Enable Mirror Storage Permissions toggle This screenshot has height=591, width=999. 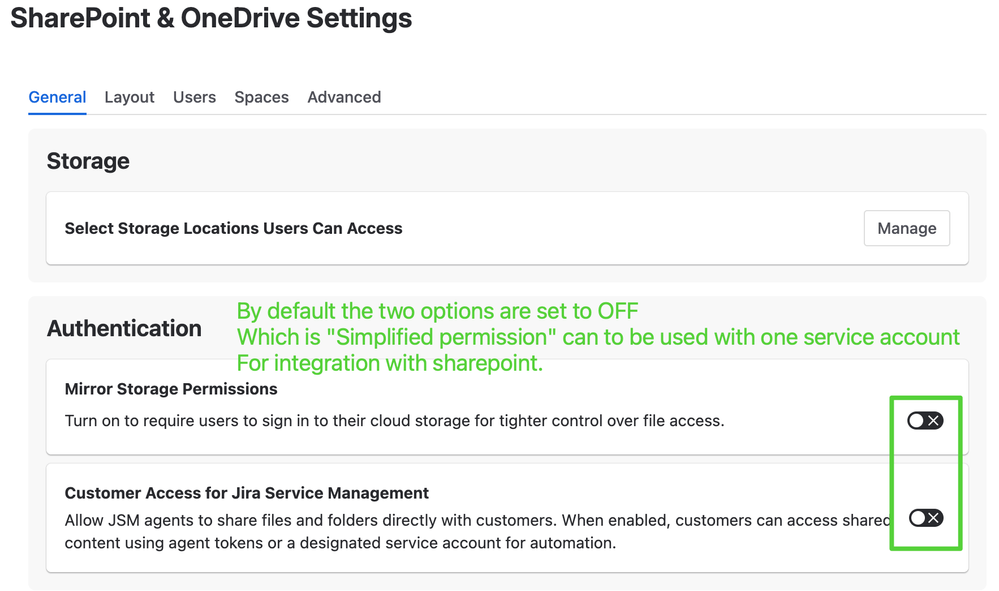pos(925,420)
